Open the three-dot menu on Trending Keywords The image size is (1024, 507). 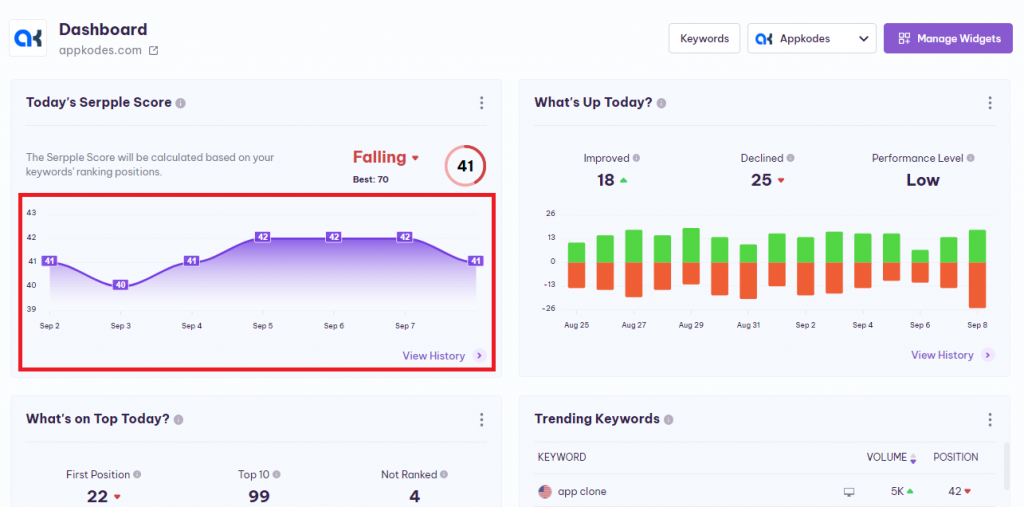pos(989,420)
